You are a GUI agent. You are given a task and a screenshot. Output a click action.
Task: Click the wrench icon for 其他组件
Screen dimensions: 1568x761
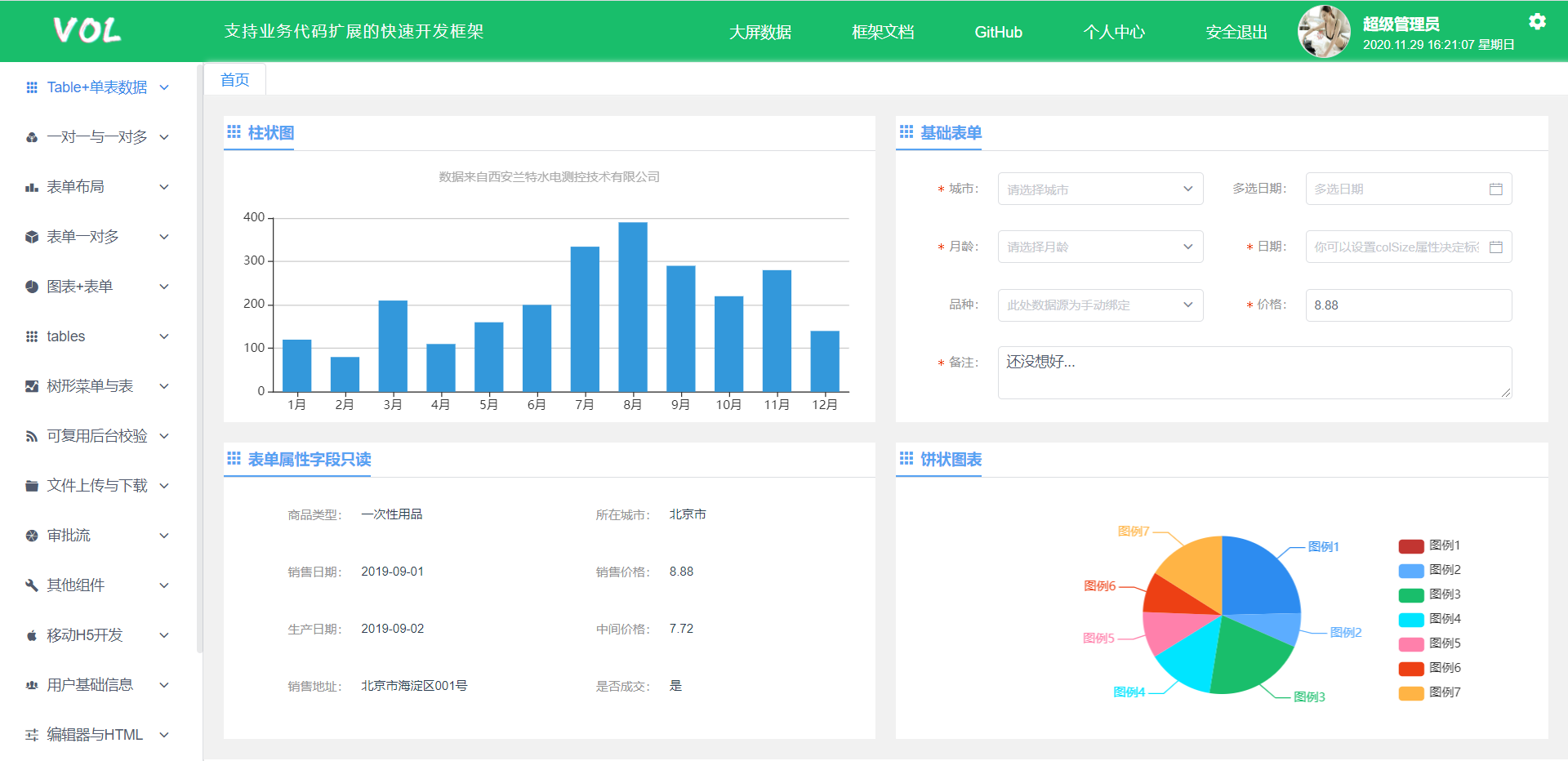32,585
